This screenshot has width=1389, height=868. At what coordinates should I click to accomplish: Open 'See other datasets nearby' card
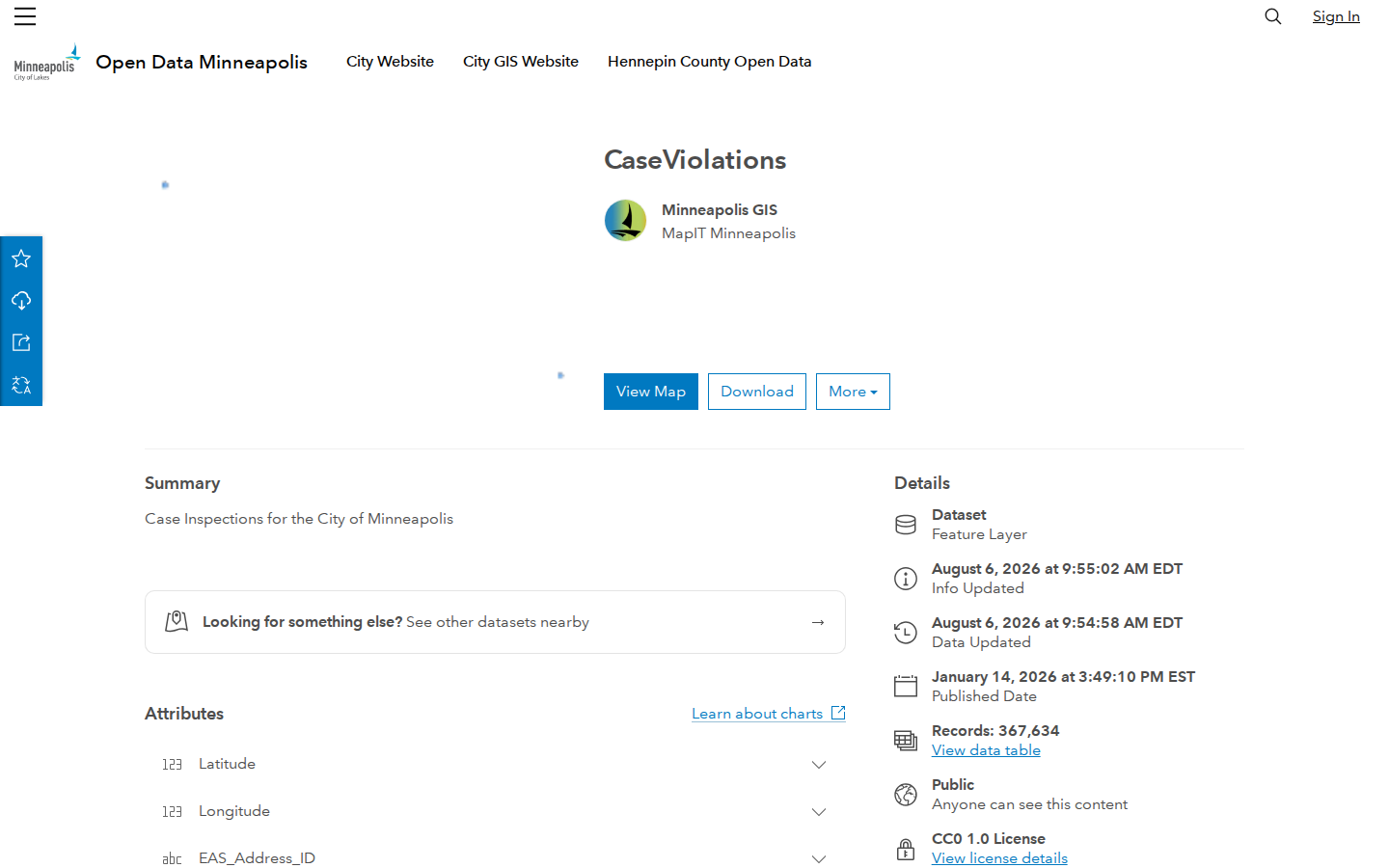click(495, 622)
